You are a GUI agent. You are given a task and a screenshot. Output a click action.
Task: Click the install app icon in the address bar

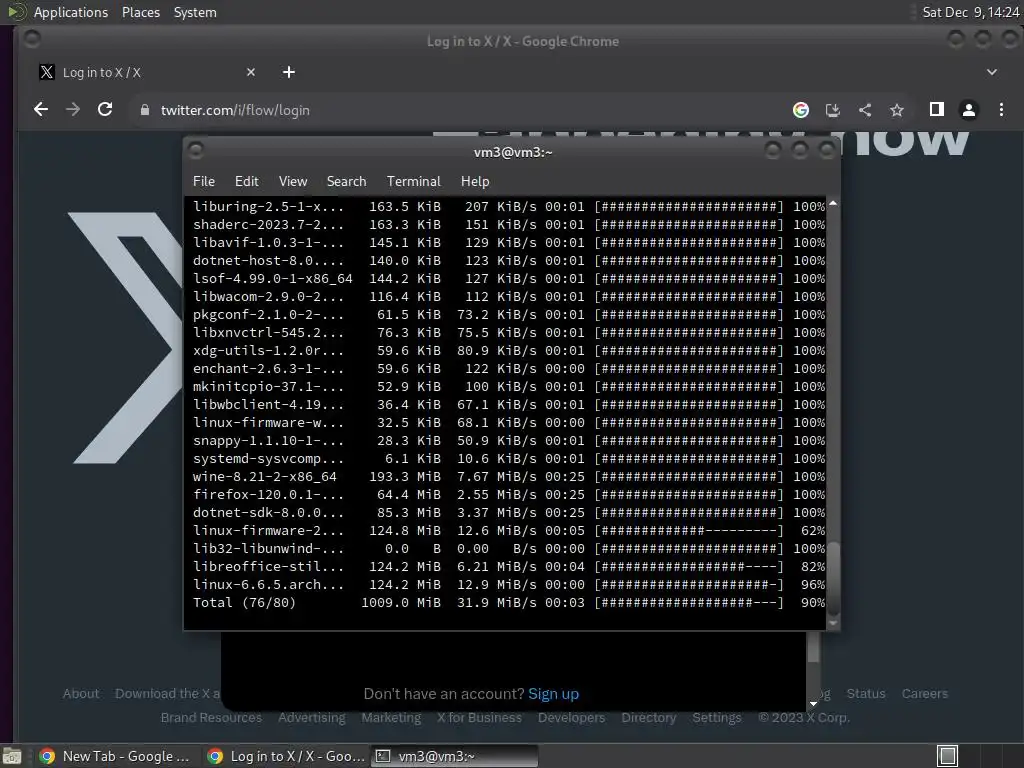click(833, 110)
